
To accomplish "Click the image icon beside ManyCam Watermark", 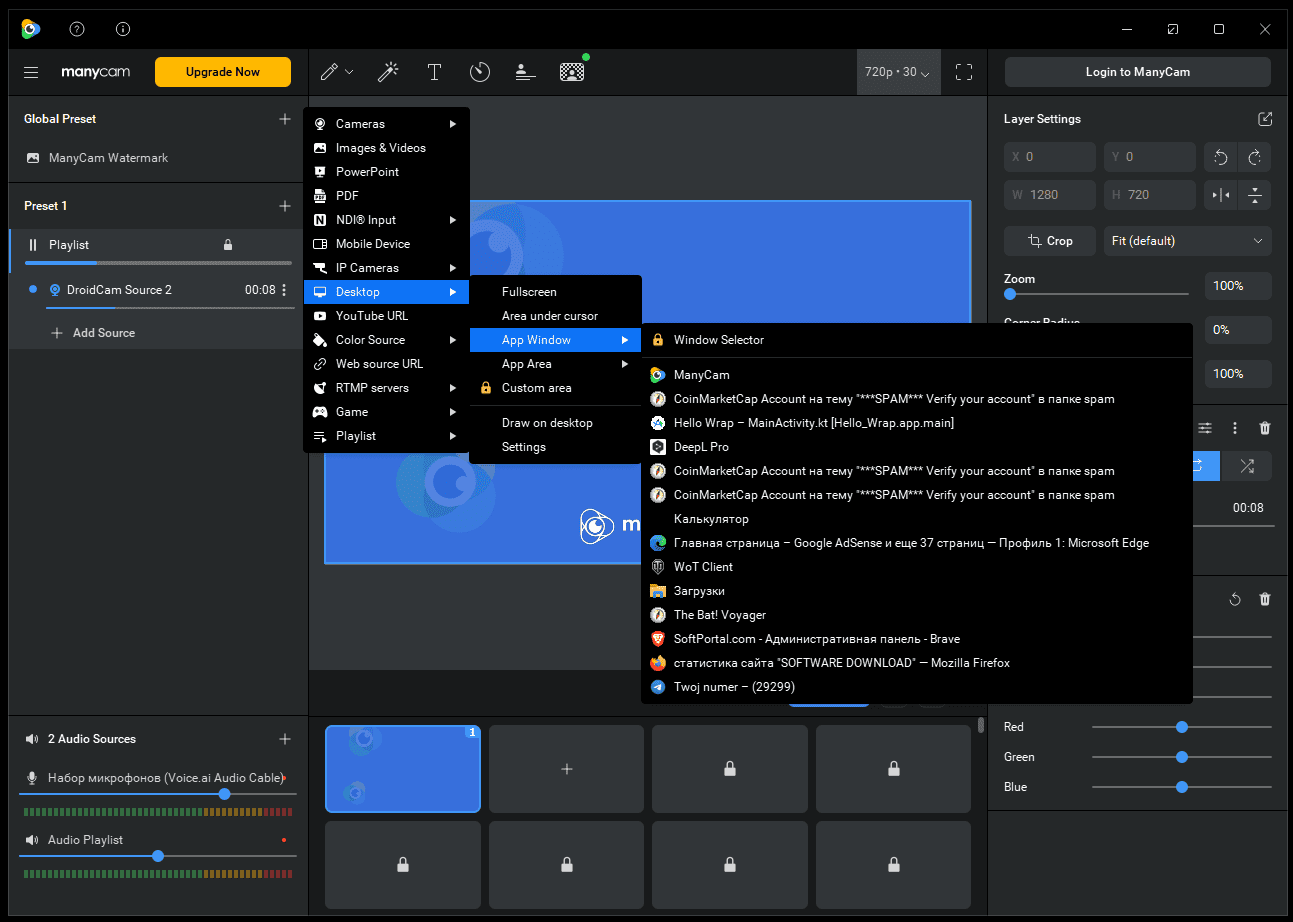I will 33,158.
